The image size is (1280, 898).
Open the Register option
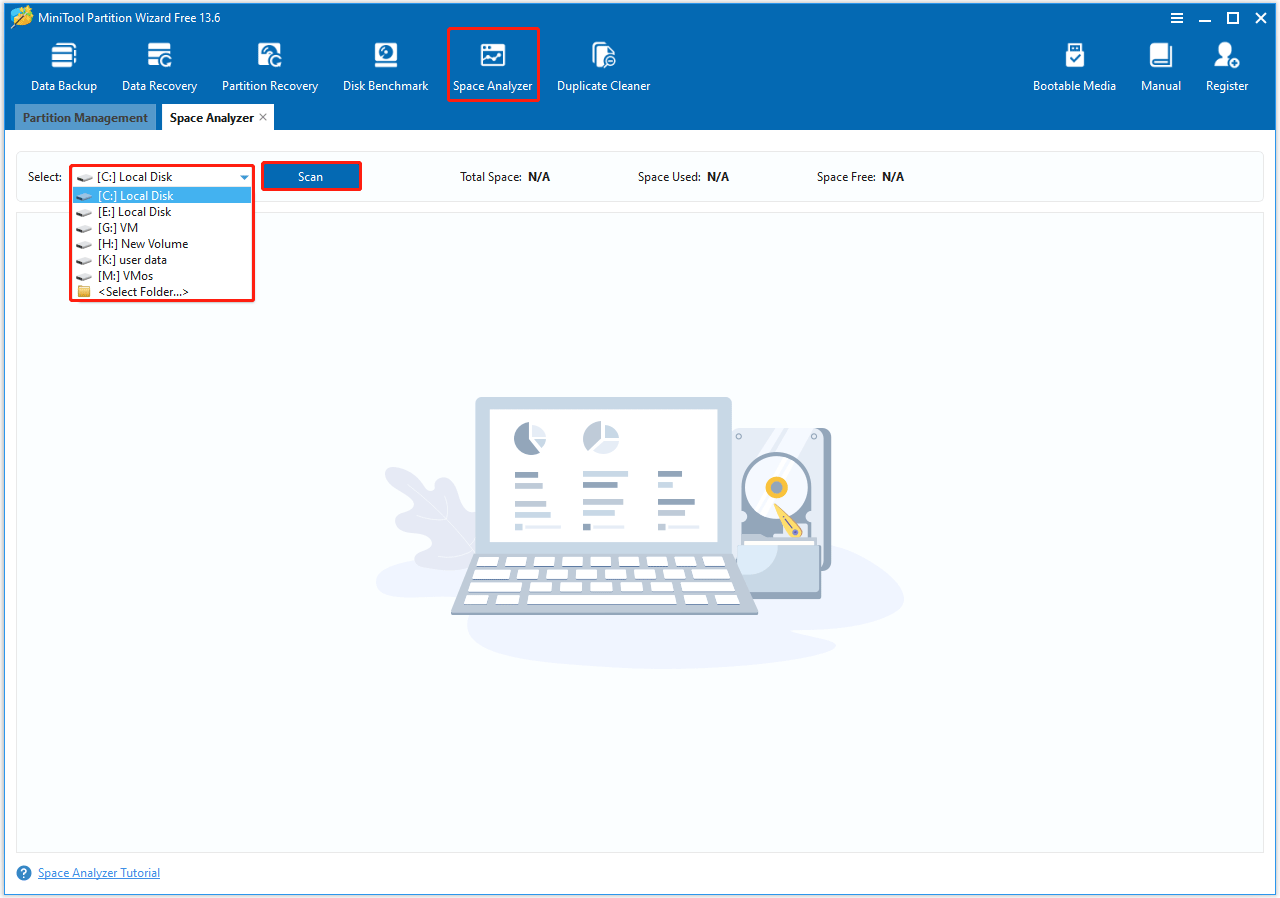pos(1226,65)
